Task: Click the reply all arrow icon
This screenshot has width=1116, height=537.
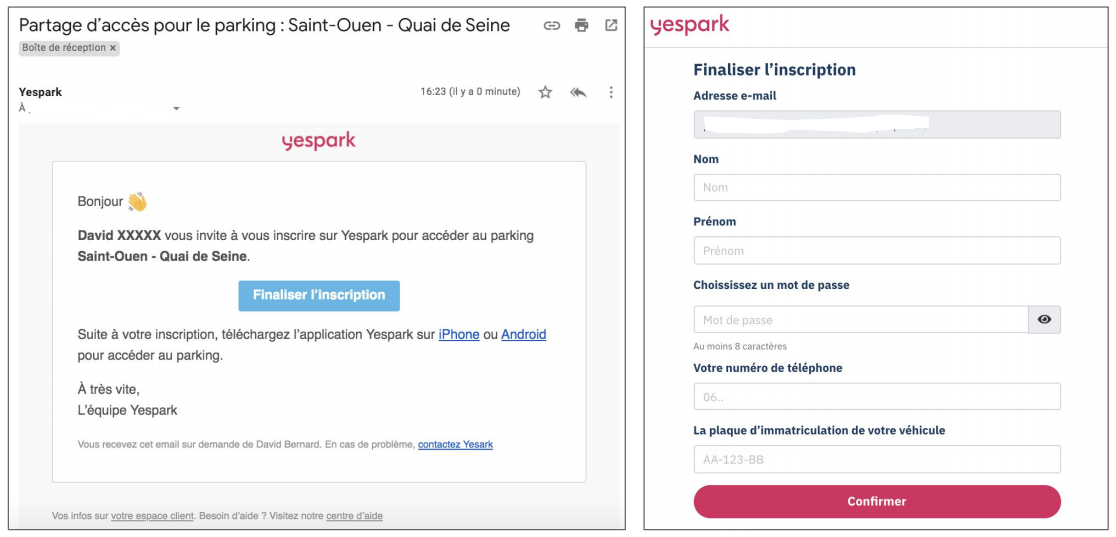Action: [578, 92]
